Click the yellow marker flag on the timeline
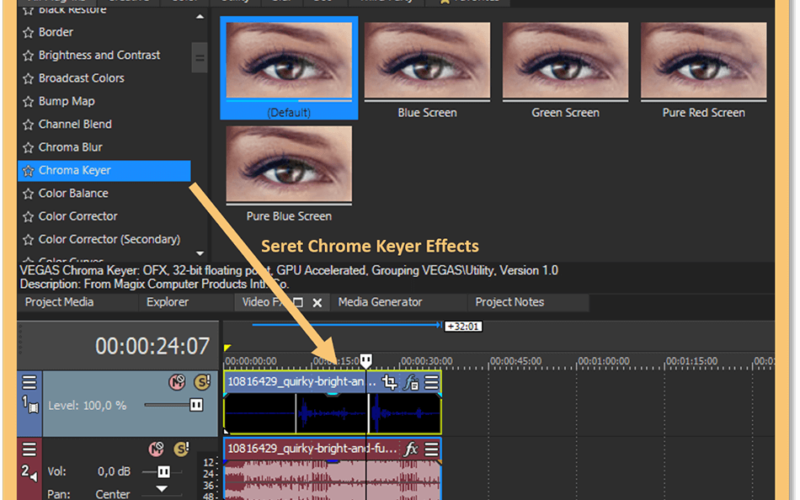 coord(227,348)
